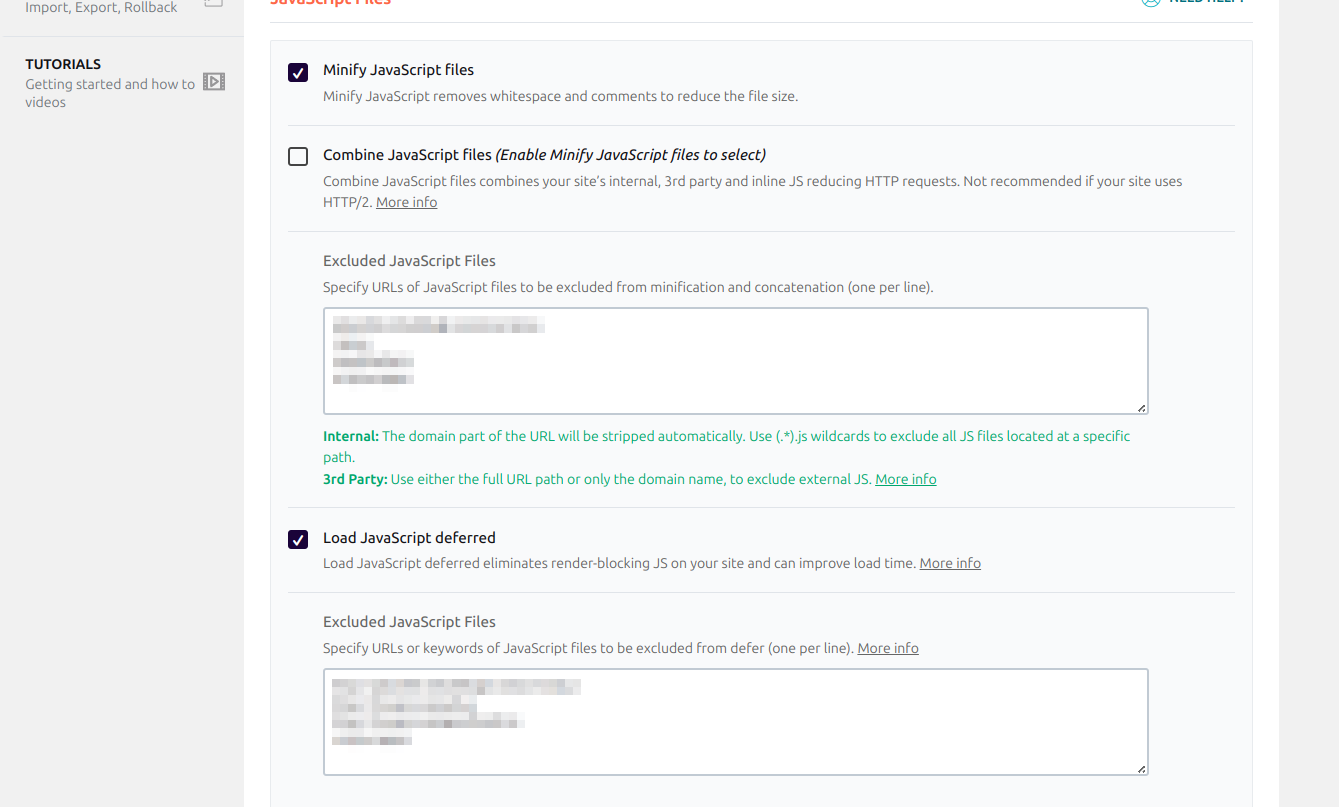Viewport: 1339px width, 807px height.
Task: Follow More info link for Load JavaScript deferred
Action: (950, 563)
